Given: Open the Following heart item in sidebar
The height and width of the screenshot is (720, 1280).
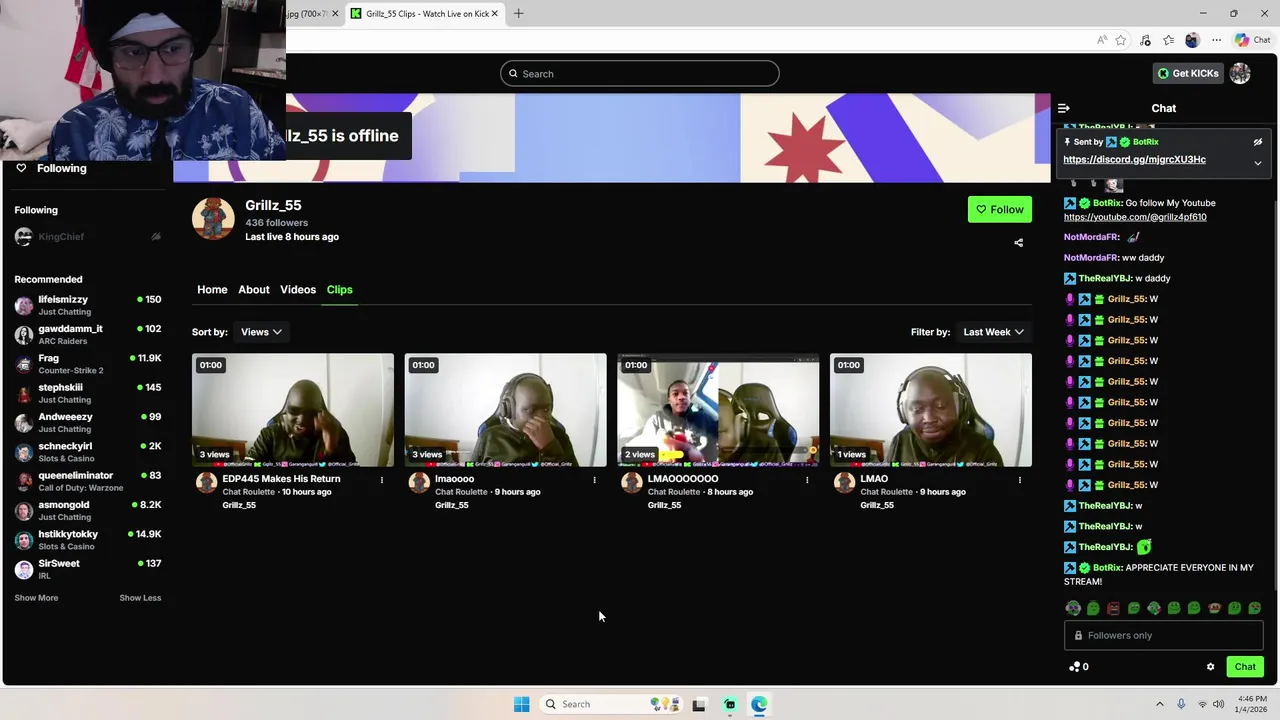Looking at the screenshot, I should 51,168.
